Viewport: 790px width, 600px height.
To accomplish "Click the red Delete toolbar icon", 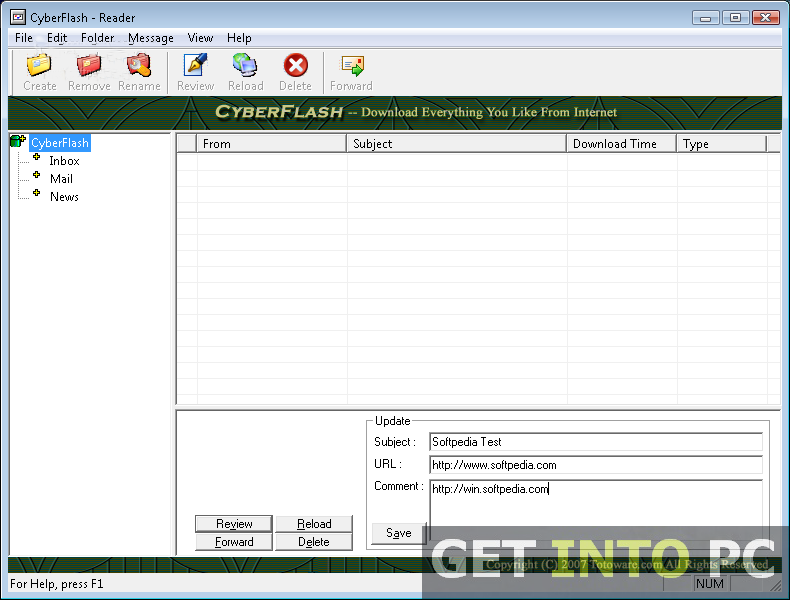I will [x=296, y=65].
